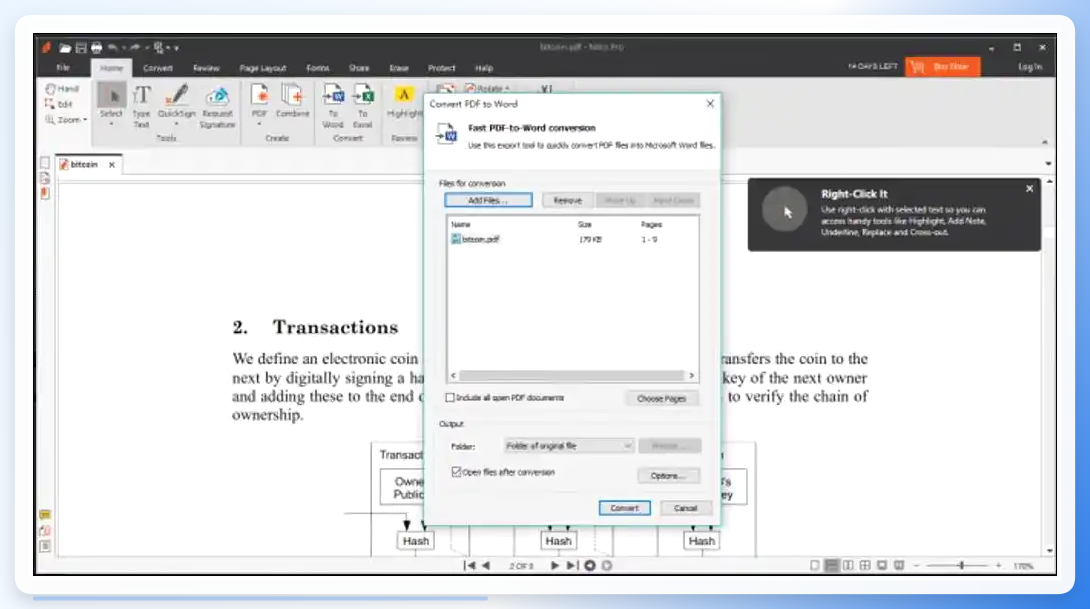Open the QuickSign tool
Screen dimensions: 1090x609
click(177, 105)
